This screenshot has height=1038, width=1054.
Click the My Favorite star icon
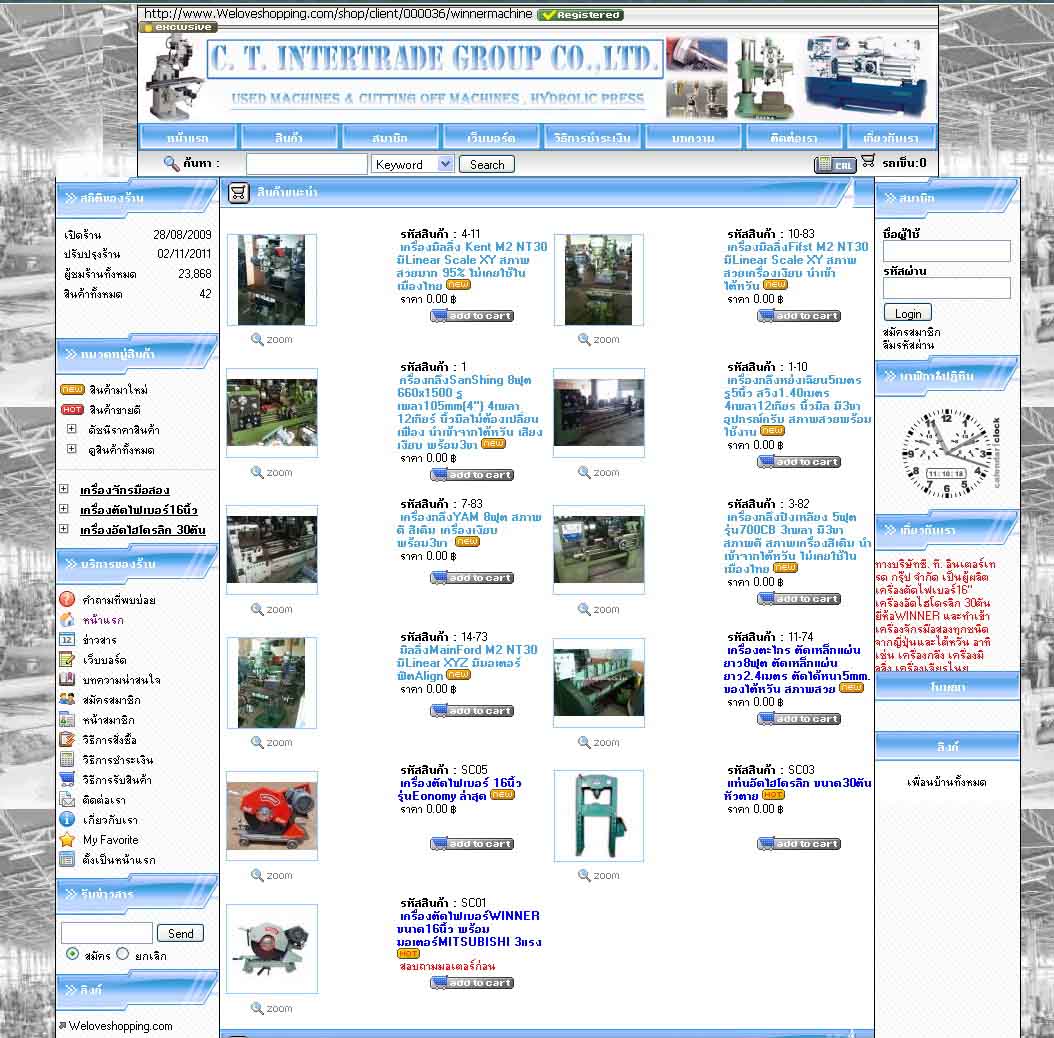point(67,840)
